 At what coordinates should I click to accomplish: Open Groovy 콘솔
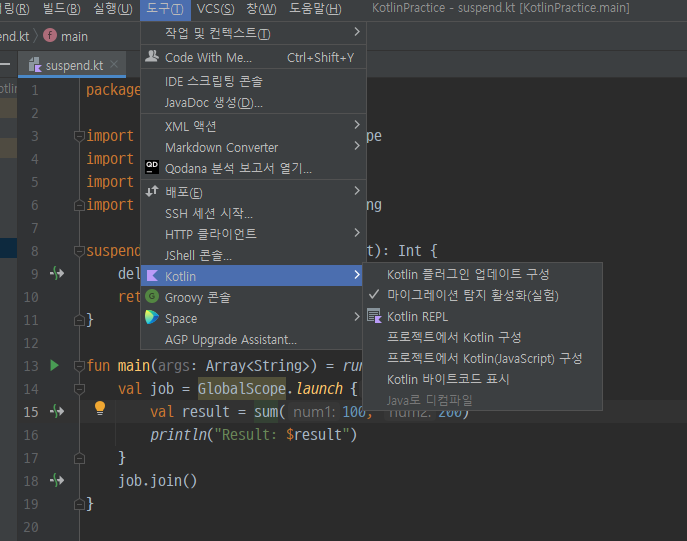pyautogui.click(x=253, y=297)
